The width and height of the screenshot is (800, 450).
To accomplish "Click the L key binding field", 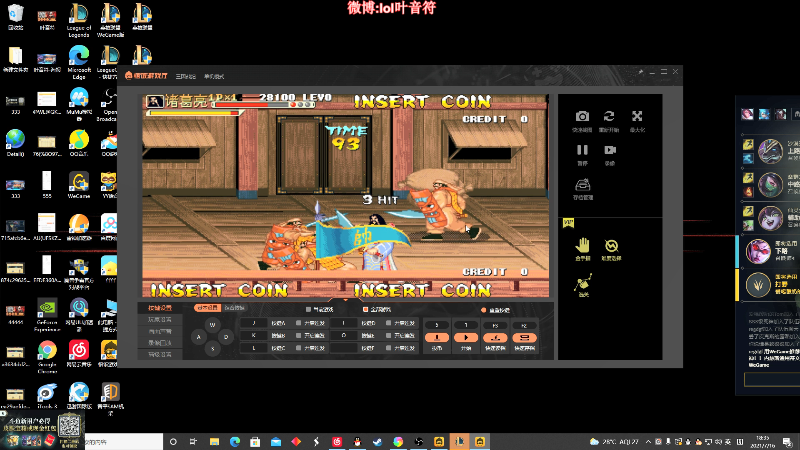I will [254, 347].
